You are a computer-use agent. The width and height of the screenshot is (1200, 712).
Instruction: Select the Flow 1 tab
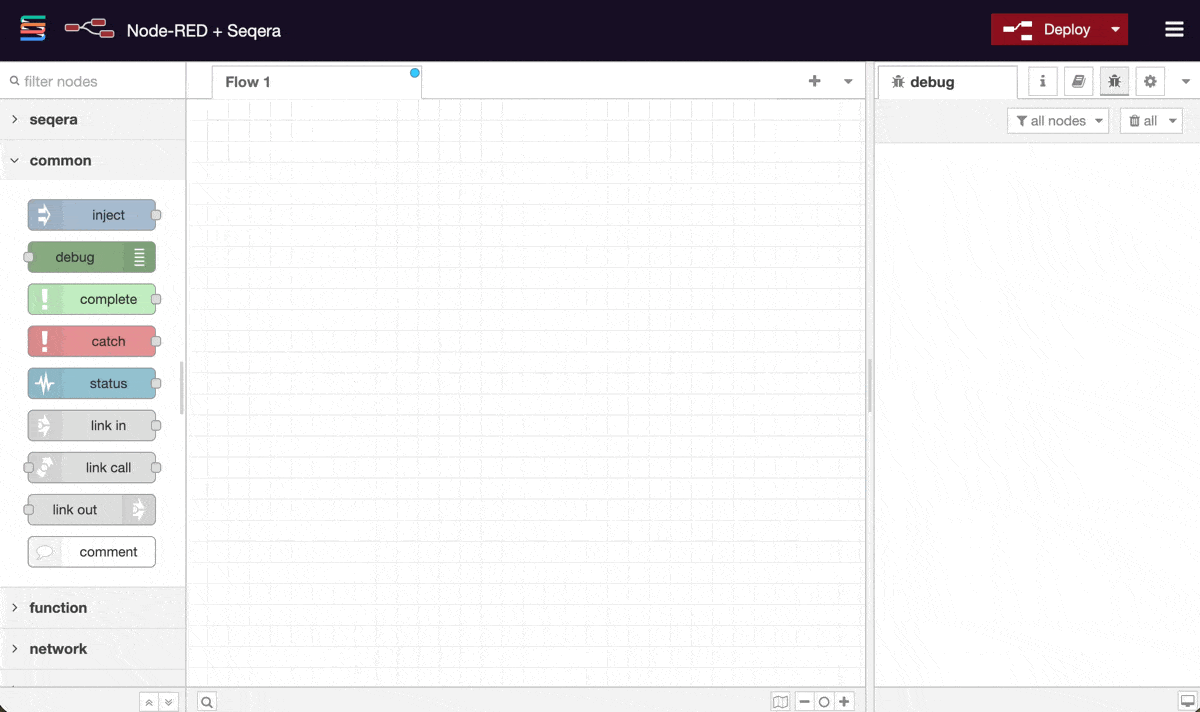[x=248, y=82]
